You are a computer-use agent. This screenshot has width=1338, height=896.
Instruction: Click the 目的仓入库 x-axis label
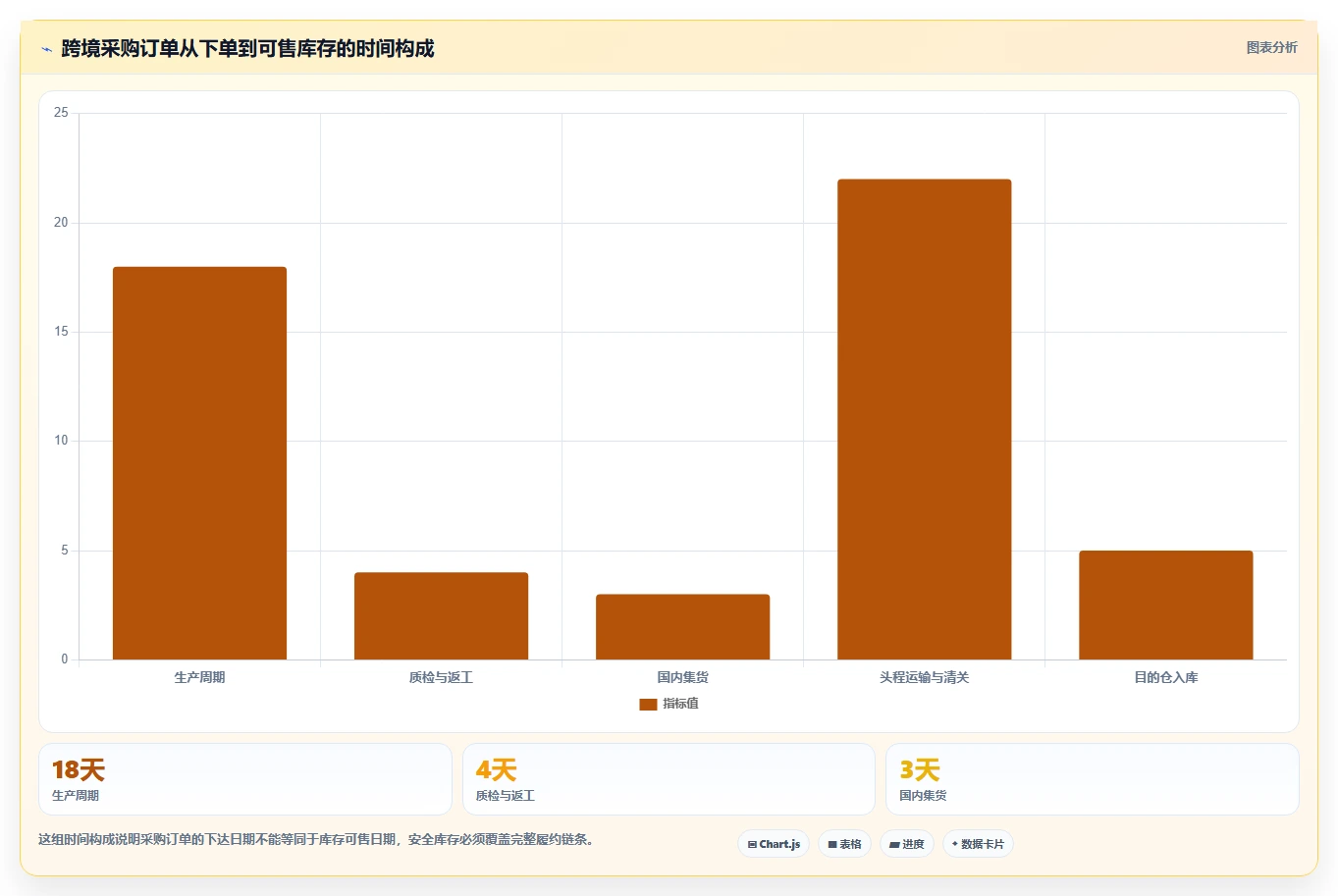[1166, 677]
